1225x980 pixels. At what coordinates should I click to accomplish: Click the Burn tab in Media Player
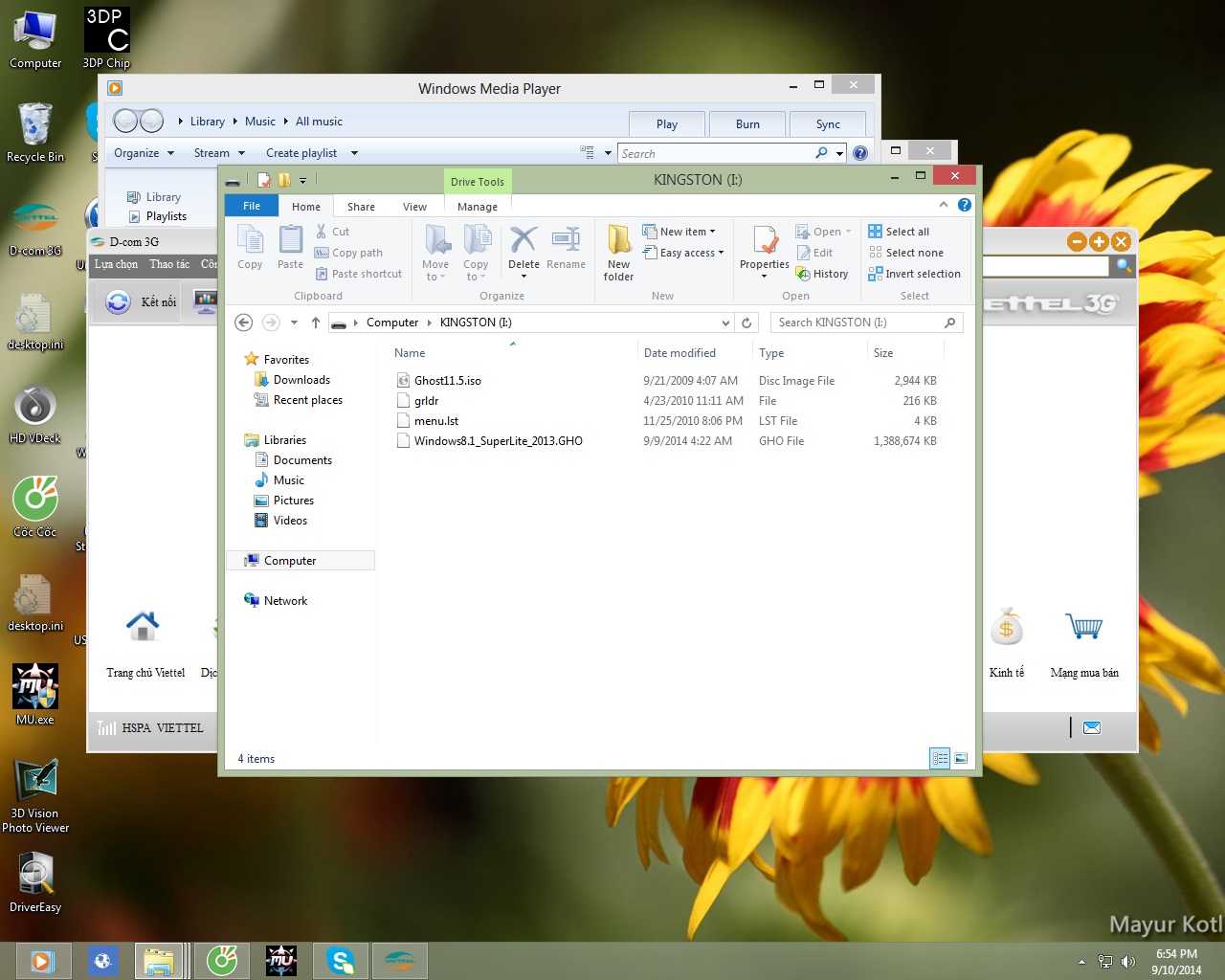click(x=747, y=124)
